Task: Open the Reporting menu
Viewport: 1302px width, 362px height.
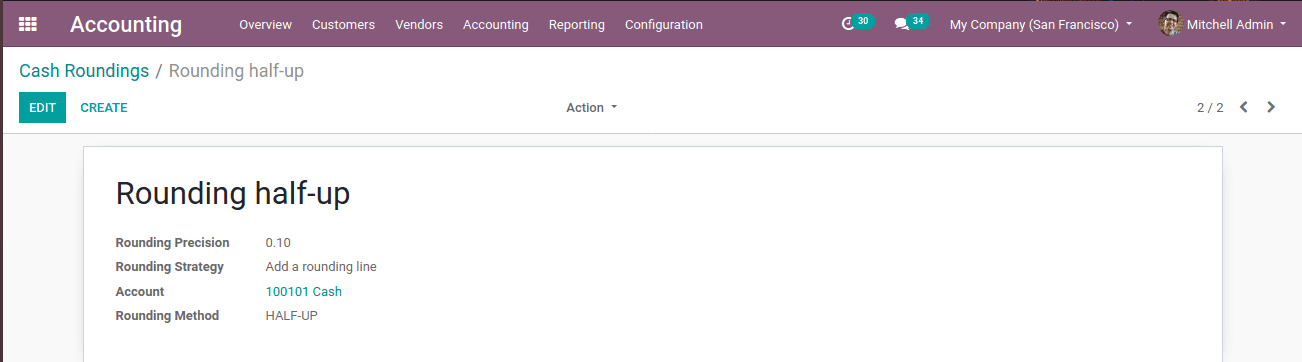Action: pyautogui.click(x=576, y=24)
